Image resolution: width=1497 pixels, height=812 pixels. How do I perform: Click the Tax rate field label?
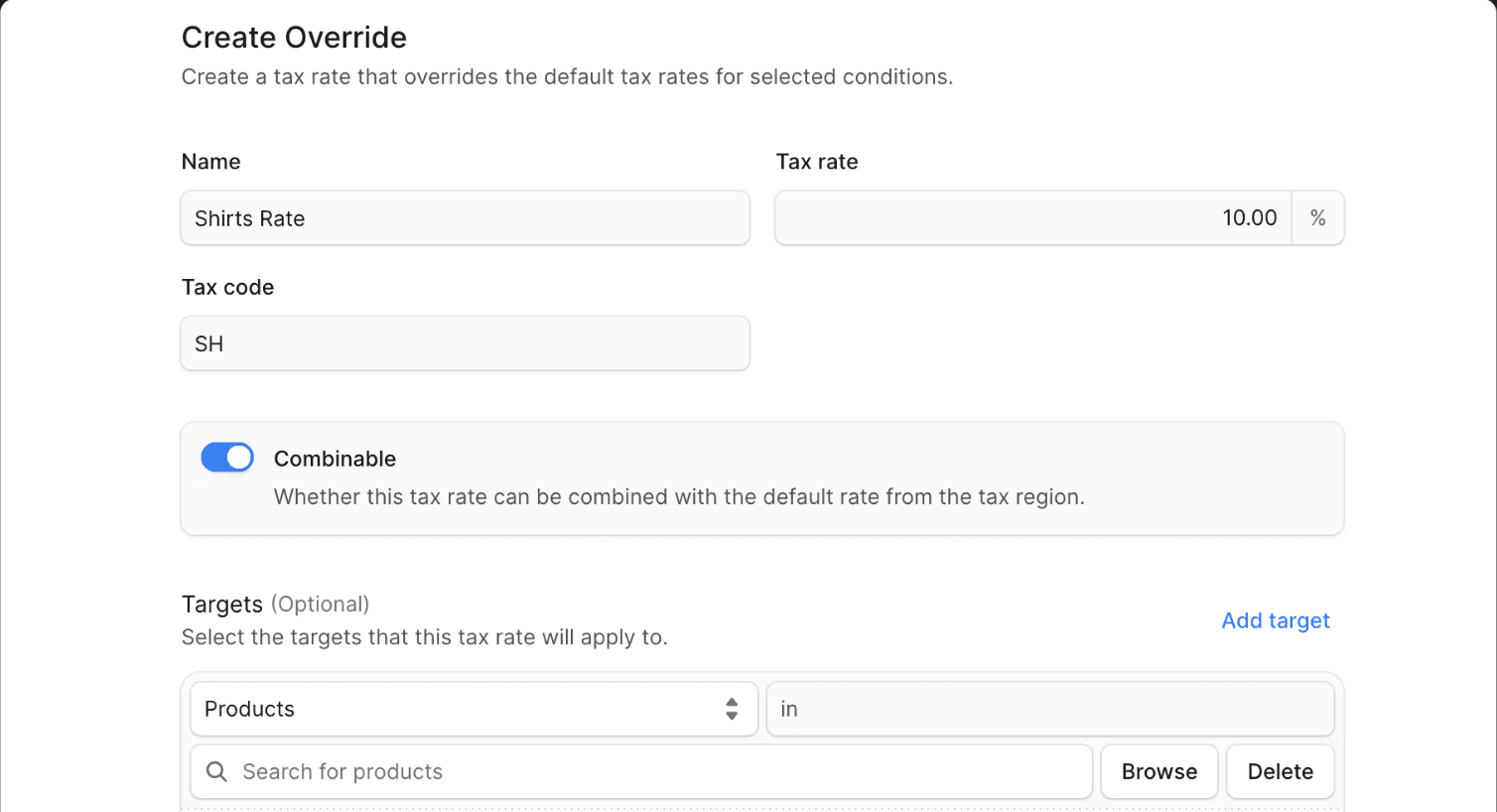coord(816,162)
